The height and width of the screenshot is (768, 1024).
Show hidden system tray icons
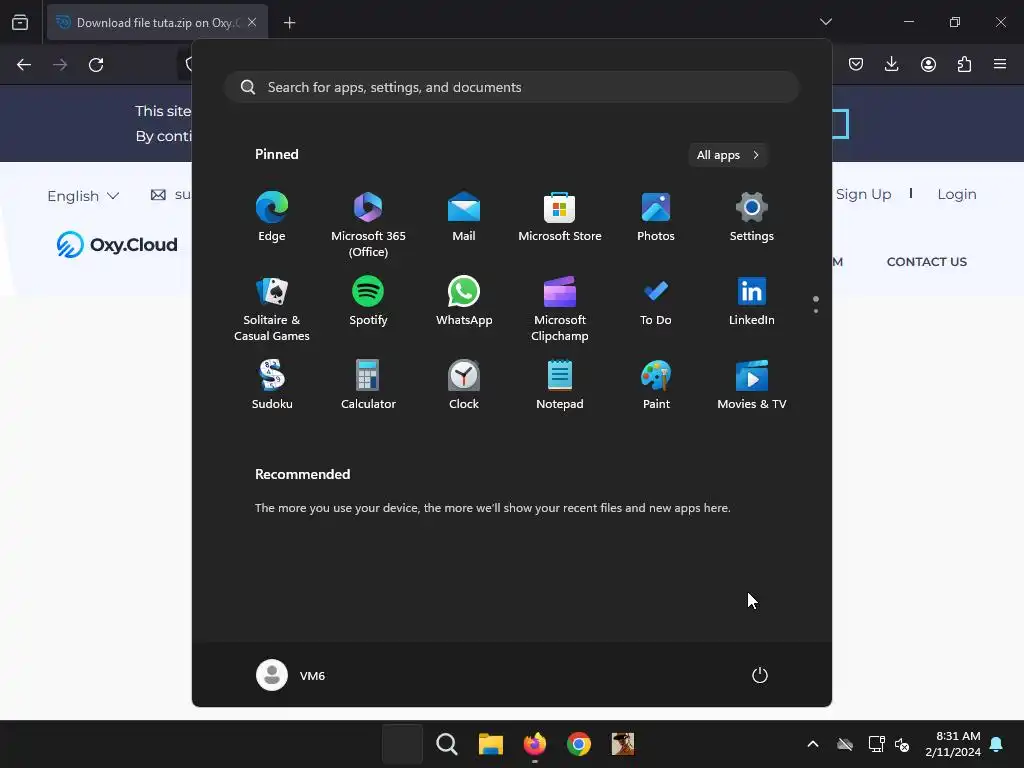[813, 744]
